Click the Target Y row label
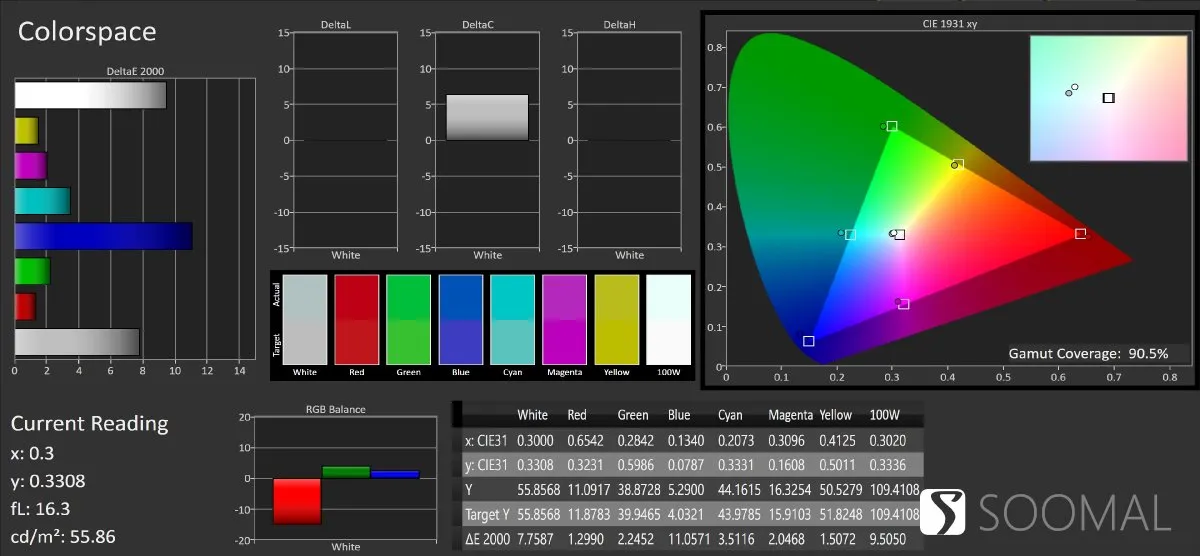Image resolution: width=1200 pixels, height=556 pixels. coord(486,515)
